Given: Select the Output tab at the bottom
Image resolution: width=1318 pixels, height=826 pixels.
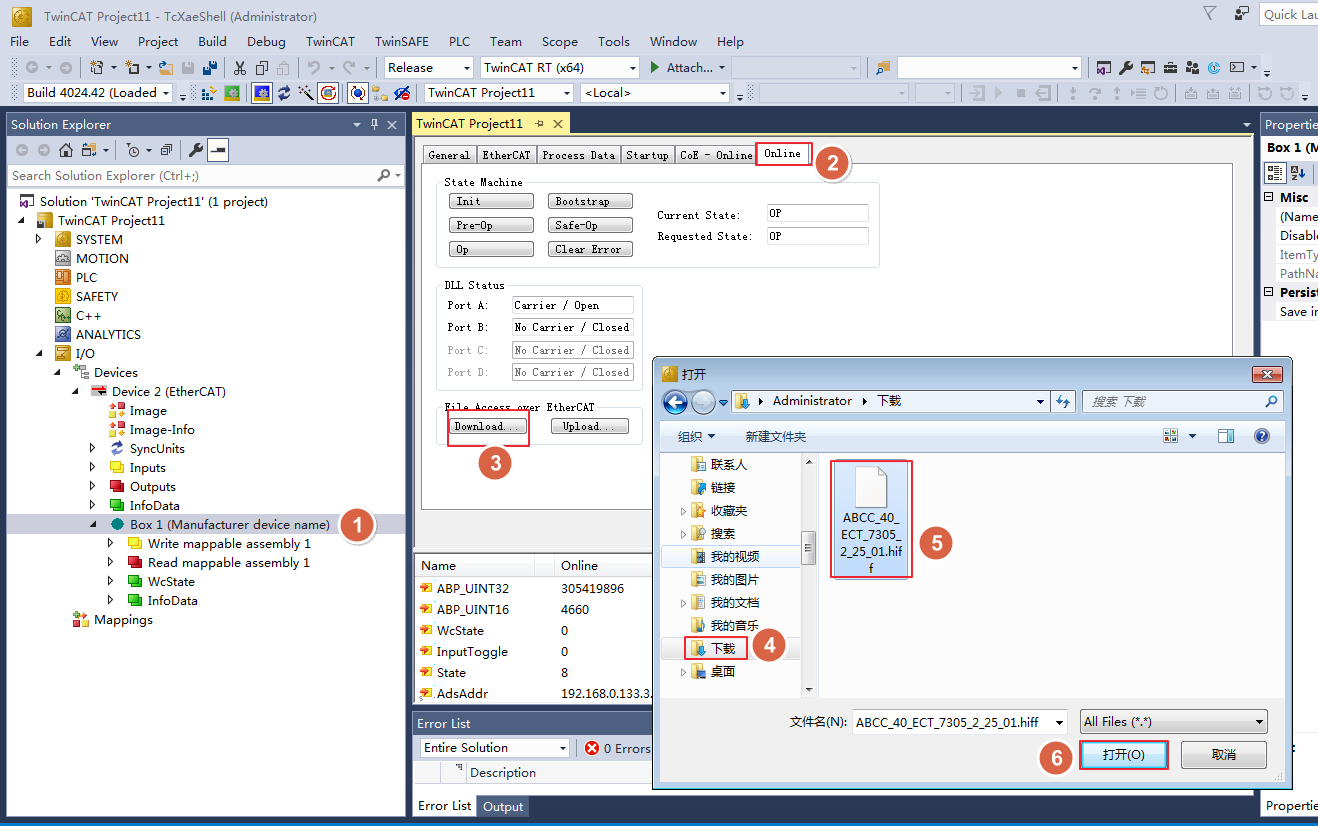Looking at the screenshot, I should (x=503, y=807).
